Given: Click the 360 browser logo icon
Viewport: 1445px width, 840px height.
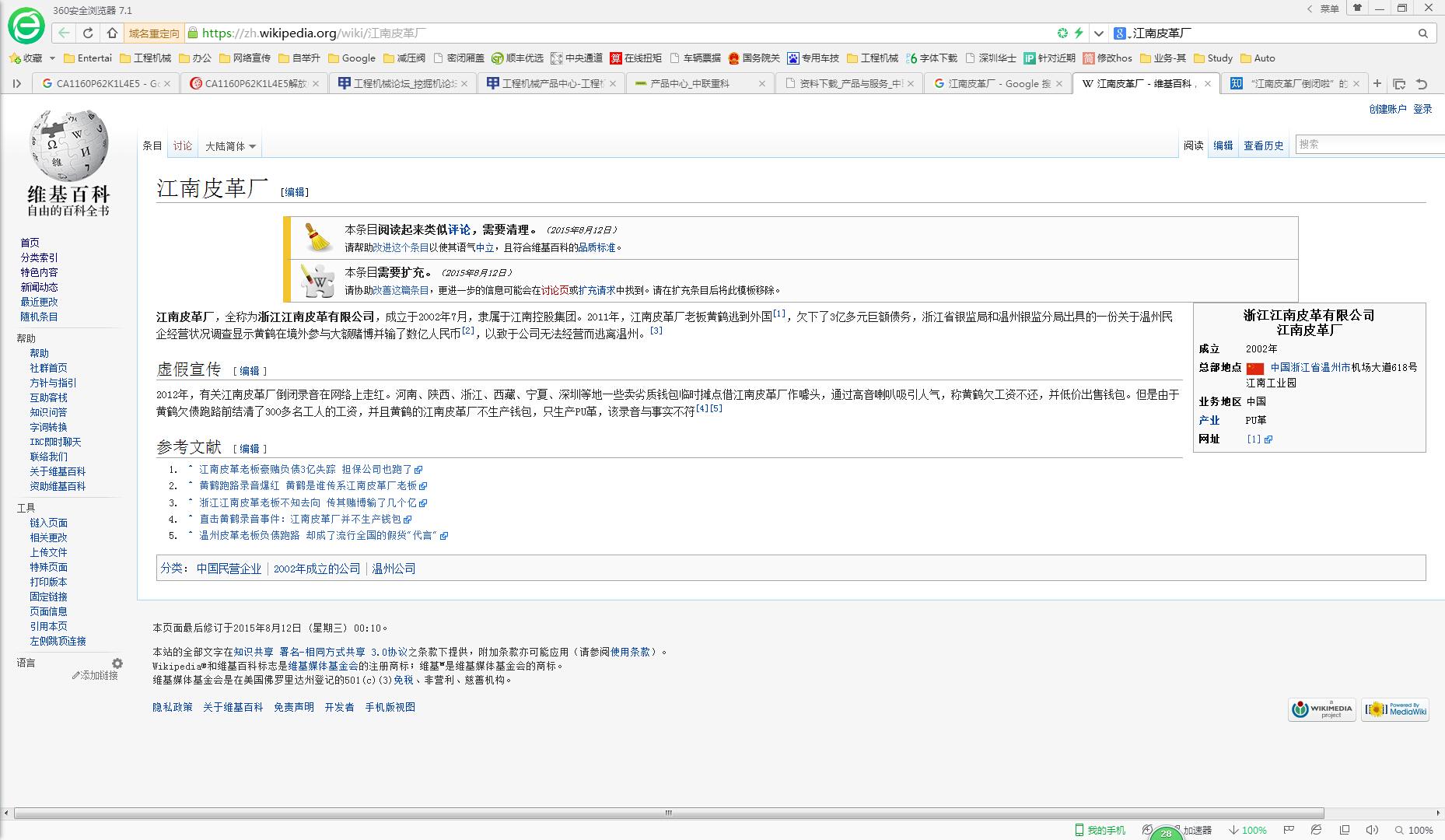Looking at the screenshot, I should [x=26, y=26].
